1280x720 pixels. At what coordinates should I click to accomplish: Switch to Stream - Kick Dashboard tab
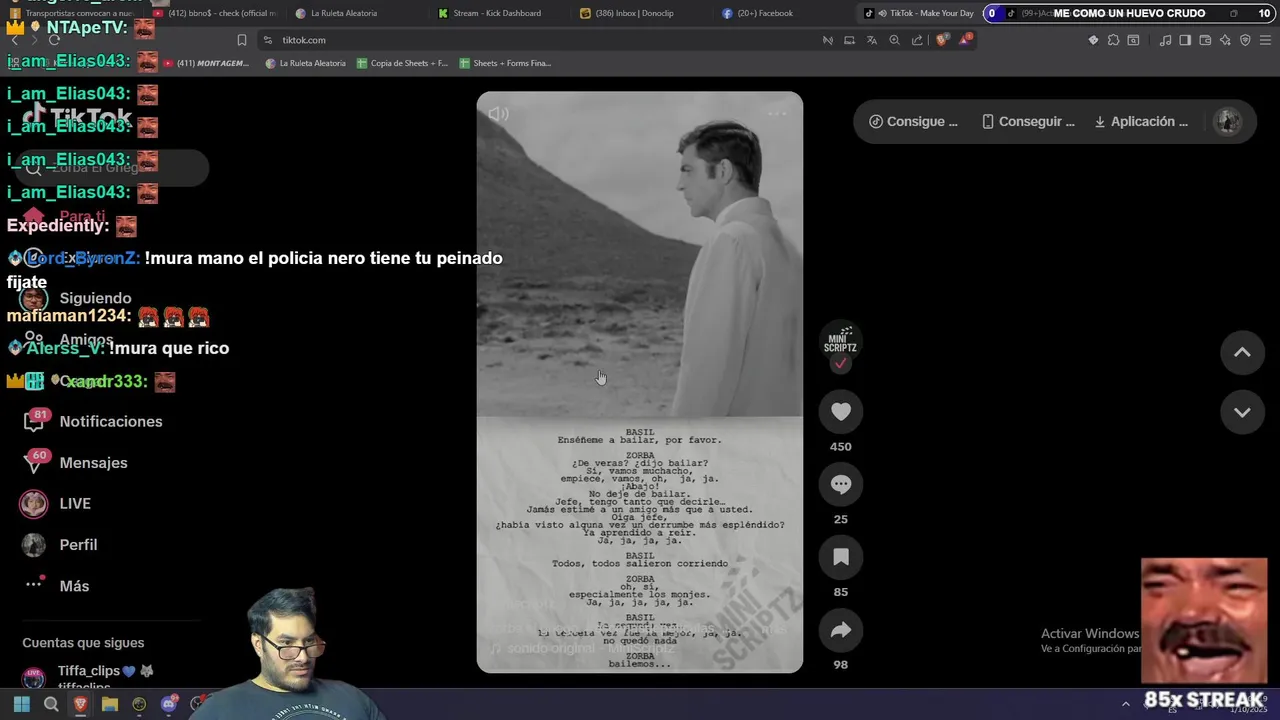490,13
